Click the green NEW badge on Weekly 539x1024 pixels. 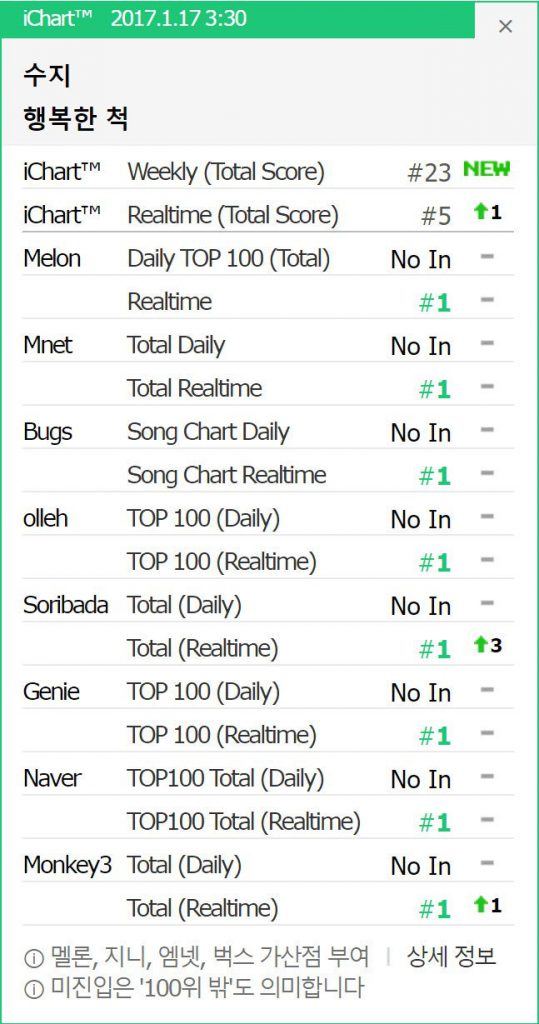pos(486,169)
